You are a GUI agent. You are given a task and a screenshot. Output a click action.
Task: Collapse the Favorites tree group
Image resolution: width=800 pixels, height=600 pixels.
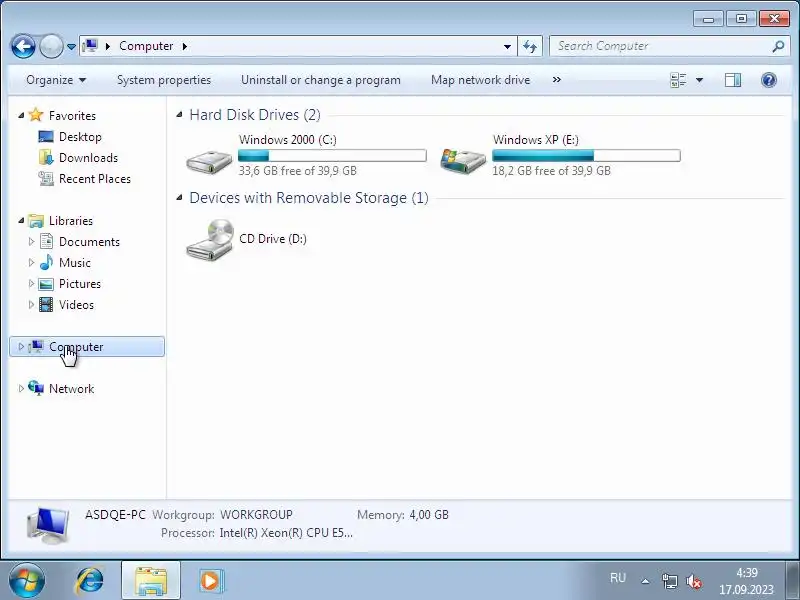21,115
